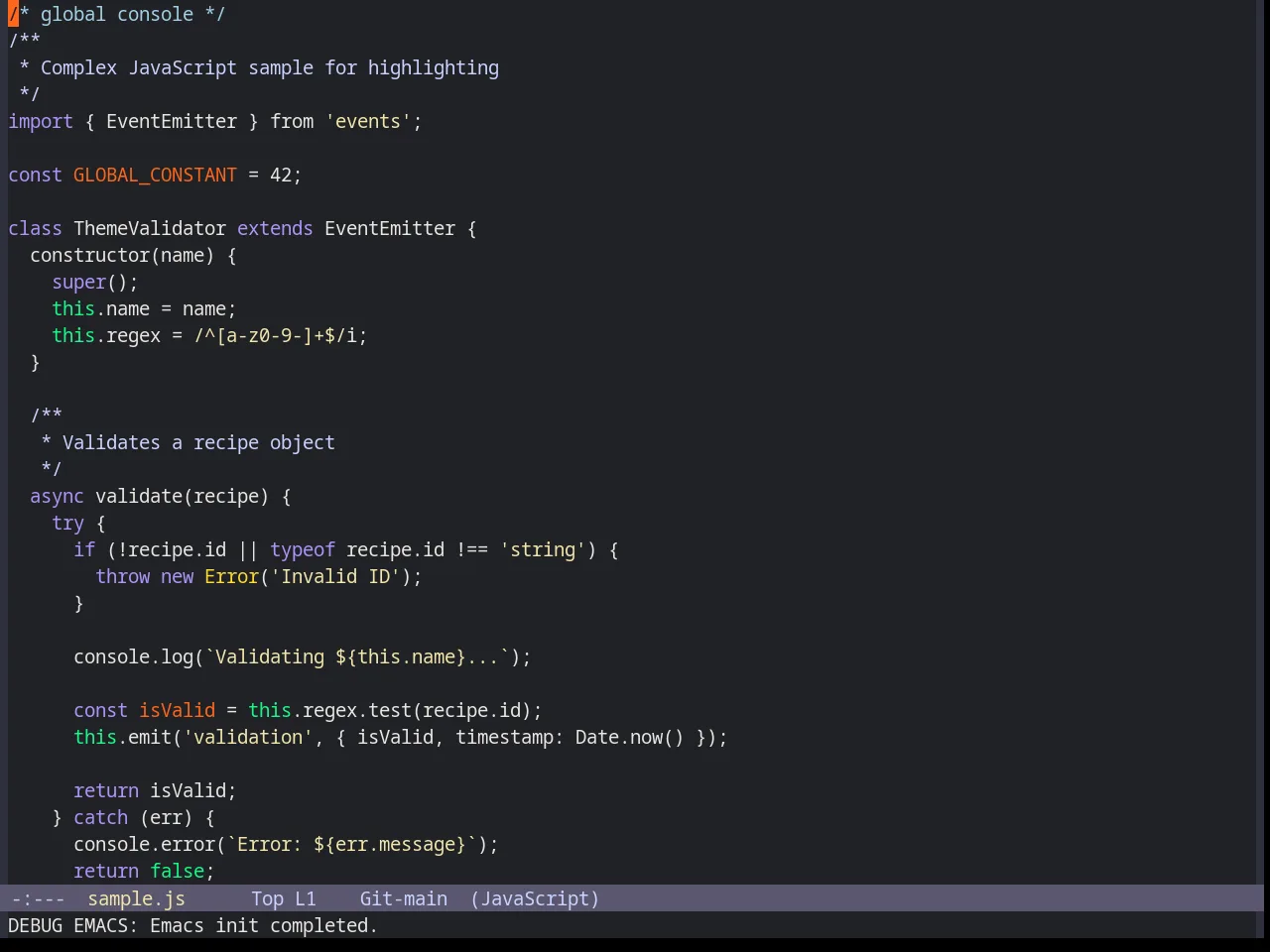Click the 'string' literal

point(543,549)
